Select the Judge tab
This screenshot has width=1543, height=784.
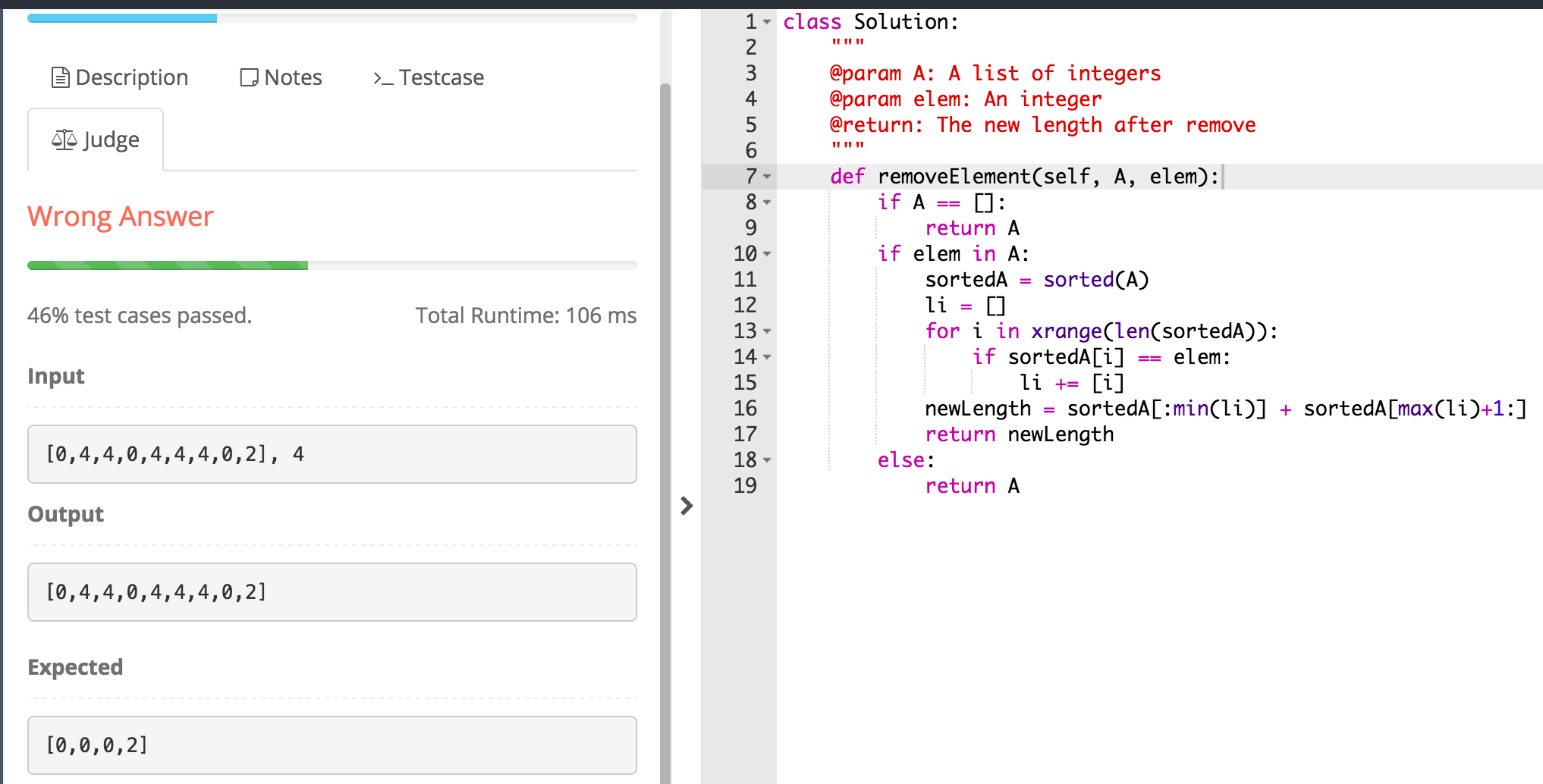(96, 140)
